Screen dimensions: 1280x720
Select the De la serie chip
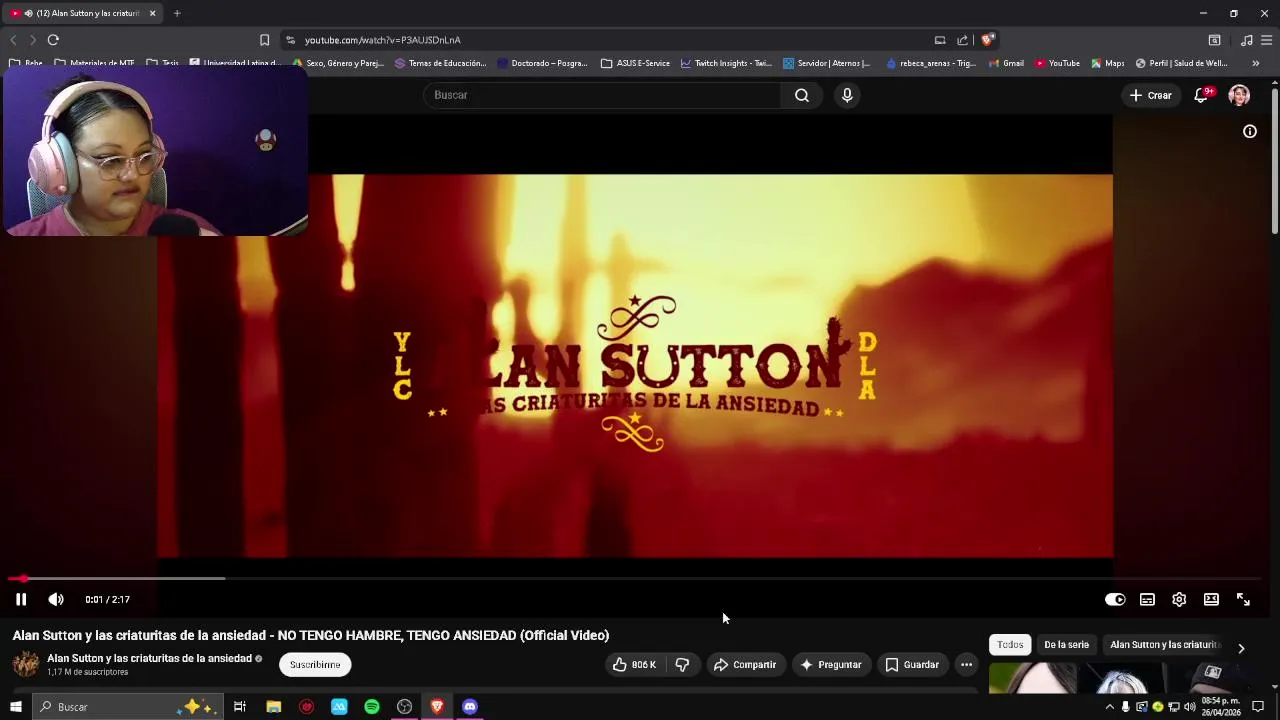(x=1066, y=645)
